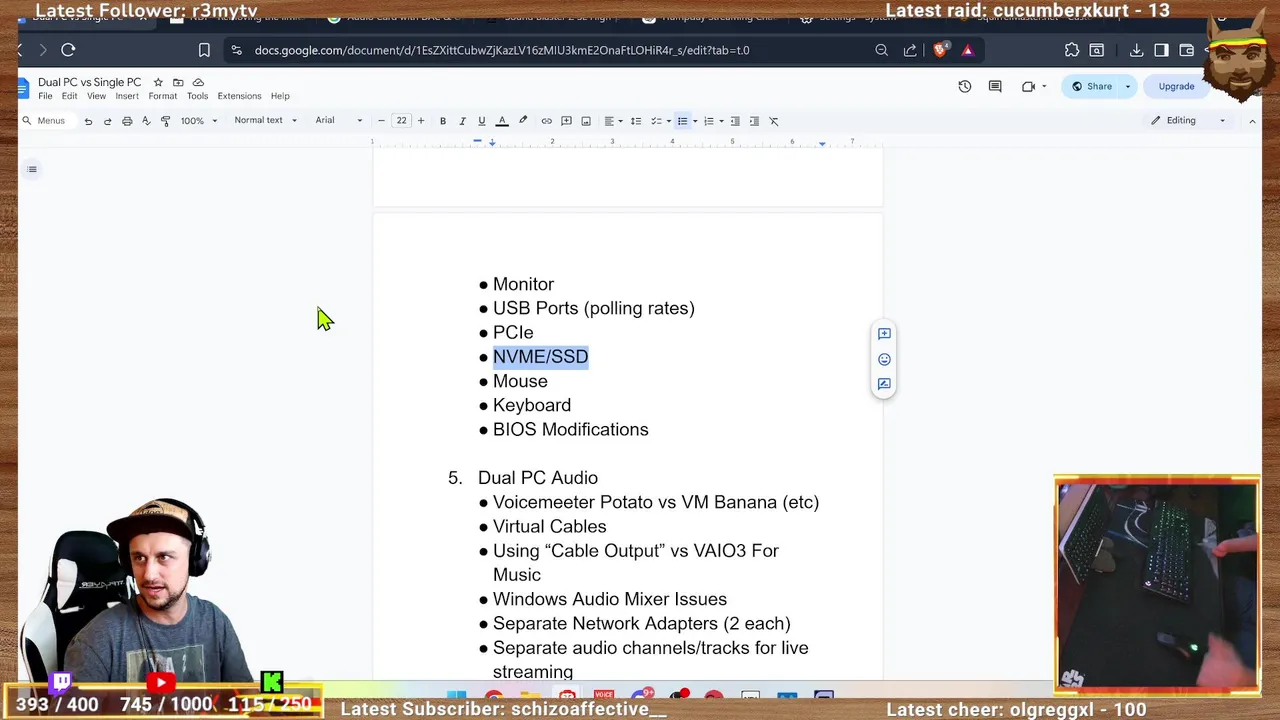Open Brave Rewards triangle icon
Screen dimensions: 1280x720
click(967, 50)
